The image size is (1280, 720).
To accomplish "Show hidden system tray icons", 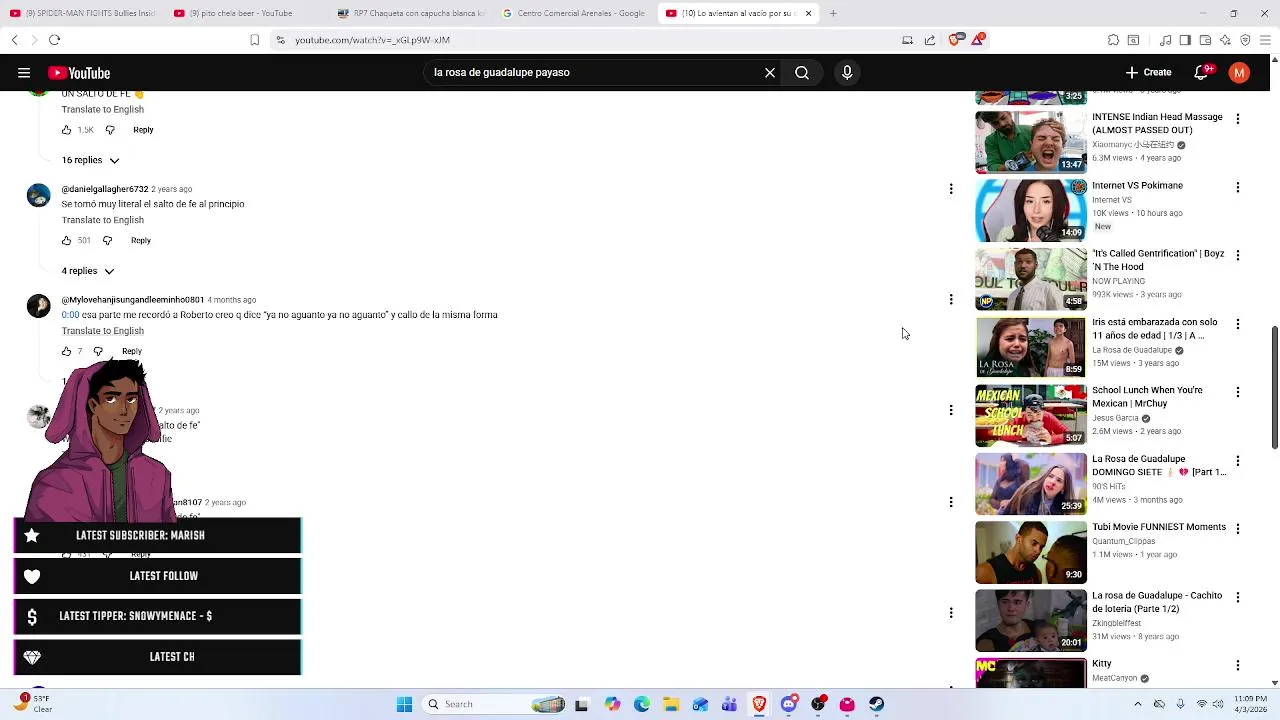I will pos(1137,705).
